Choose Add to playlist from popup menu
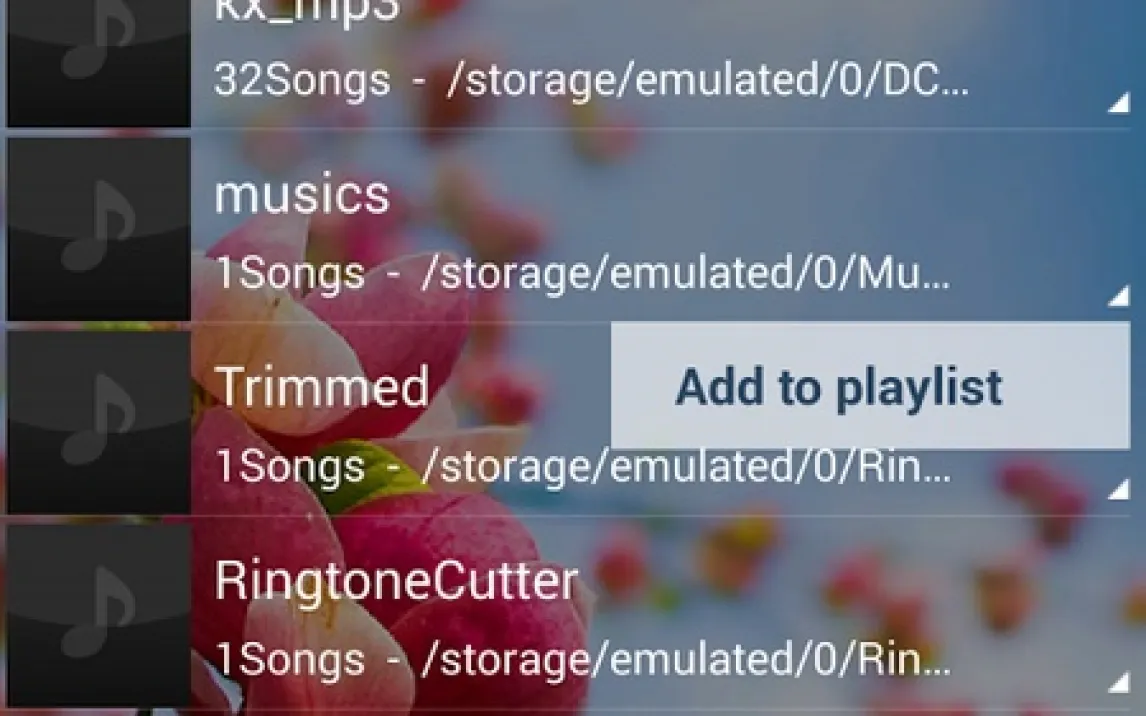 (870, 386)
